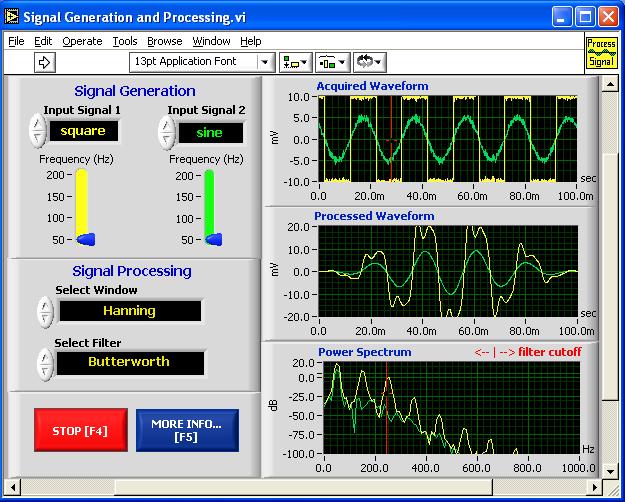Click the vertical scrollbar up arrow

click(x=610, y=84)
